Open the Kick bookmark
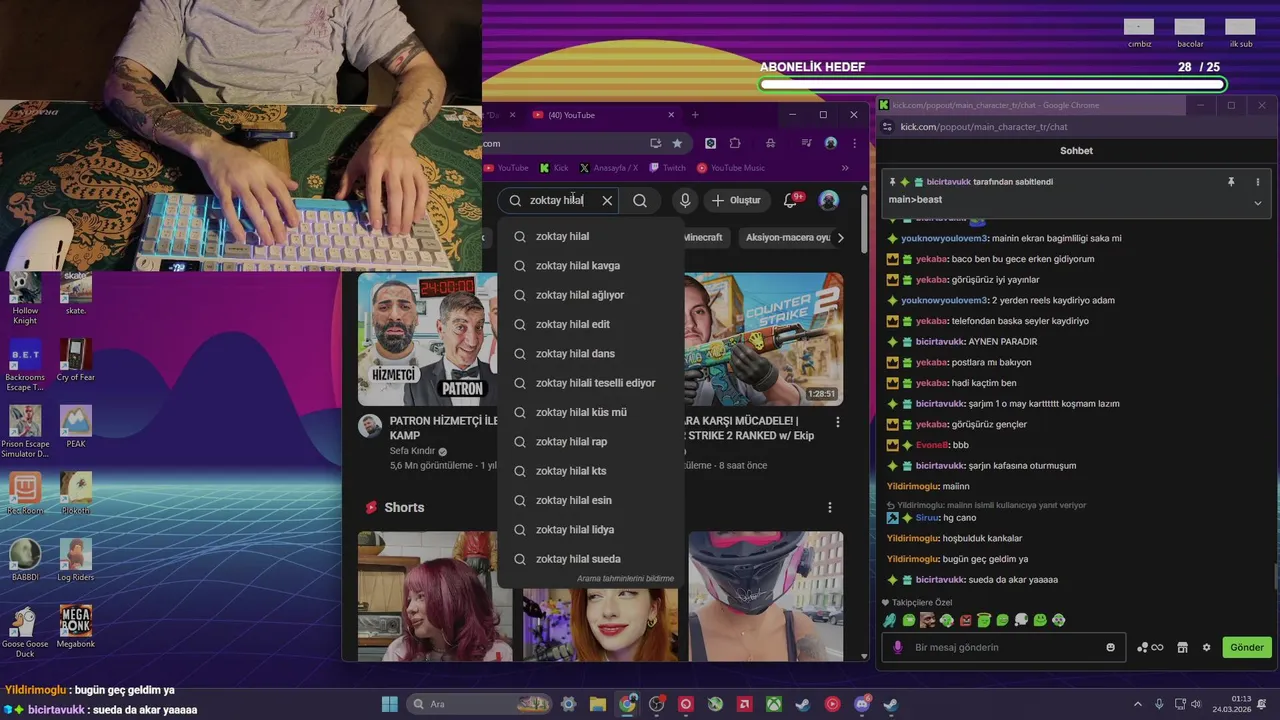 click(554, 168)
